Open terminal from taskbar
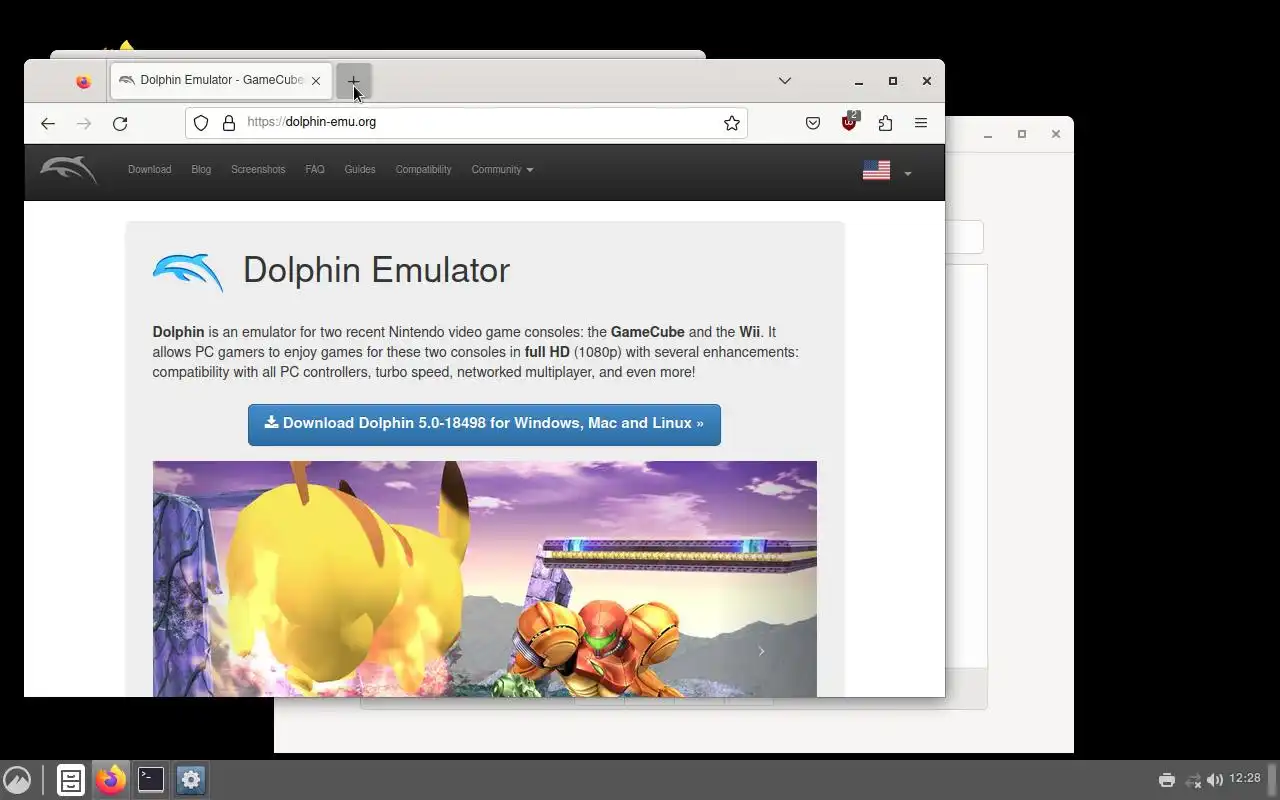Viewport: 1280px width, 800px height. [151, 780]
